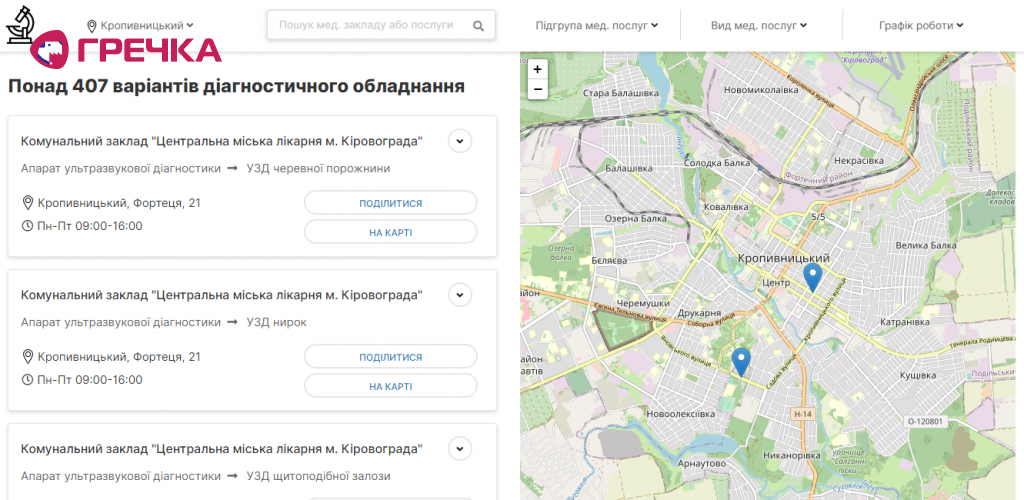1024x500 pixels.
Task: Click 'УЗД щитоподібної залози' text
Action: coord(318,477)
